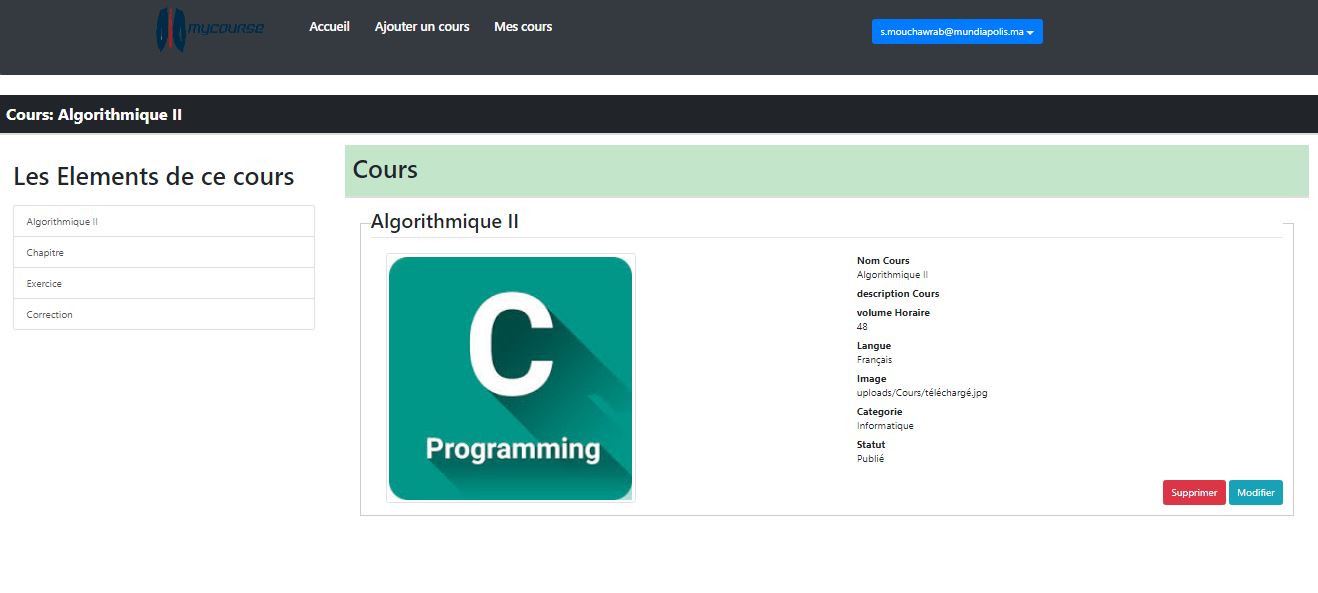The height and width of the screenshot is (593, 1318).
Task: Click the volume Horaire value 48
Action: coord(862,327)
